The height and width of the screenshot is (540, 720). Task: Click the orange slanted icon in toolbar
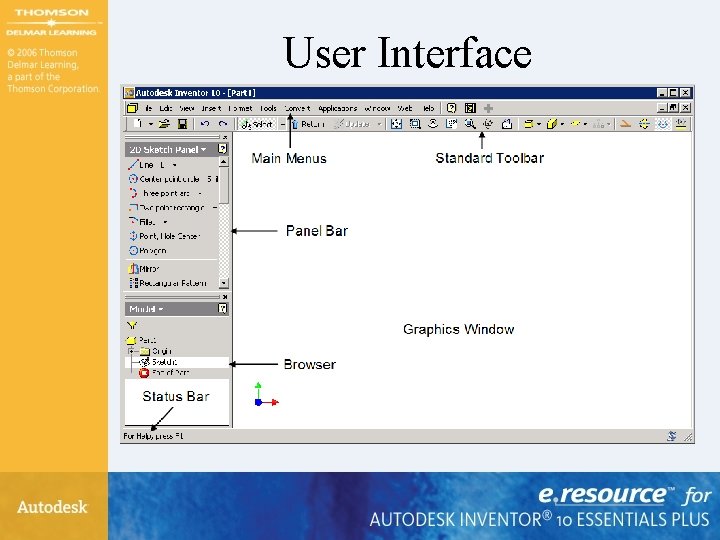pos(624,124)
